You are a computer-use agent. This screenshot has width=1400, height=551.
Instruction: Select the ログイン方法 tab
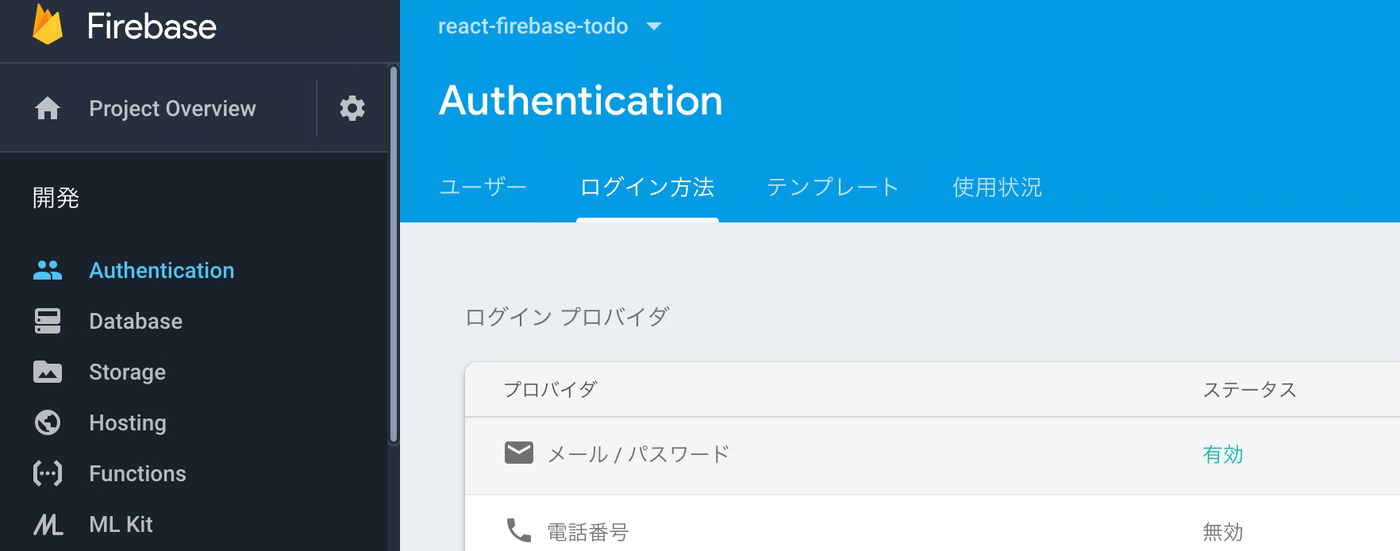tap(647, 187)
